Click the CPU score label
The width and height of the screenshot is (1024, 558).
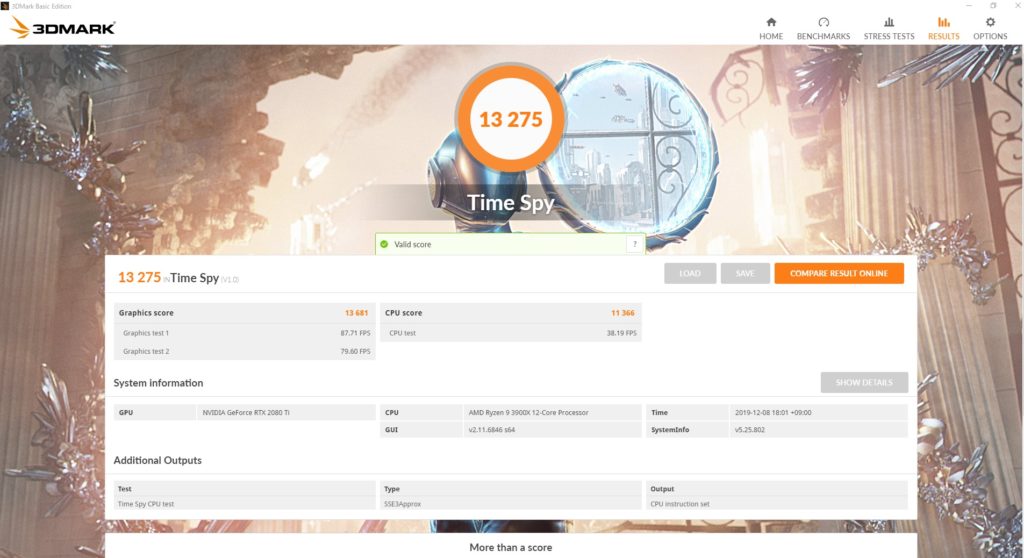point(404,313)
